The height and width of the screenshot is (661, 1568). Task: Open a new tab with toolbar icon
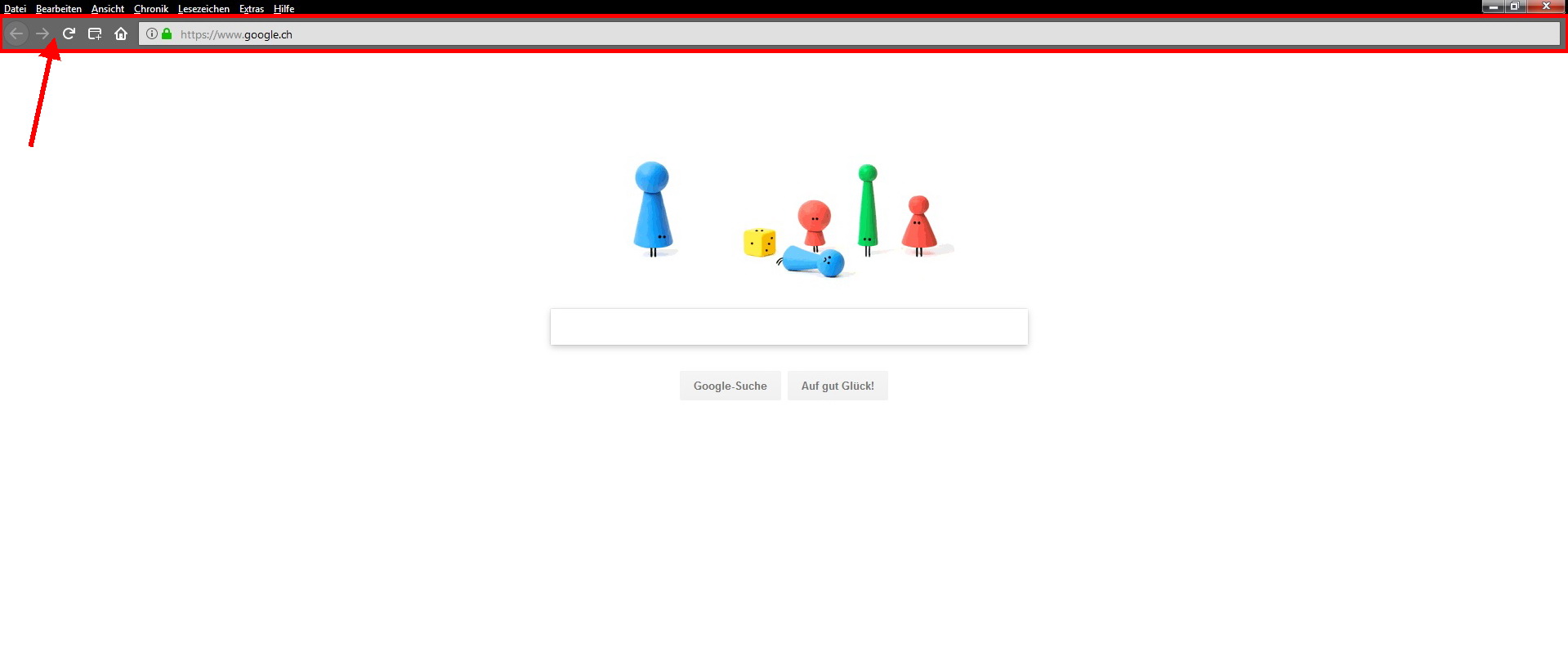(x=95, y=34)
